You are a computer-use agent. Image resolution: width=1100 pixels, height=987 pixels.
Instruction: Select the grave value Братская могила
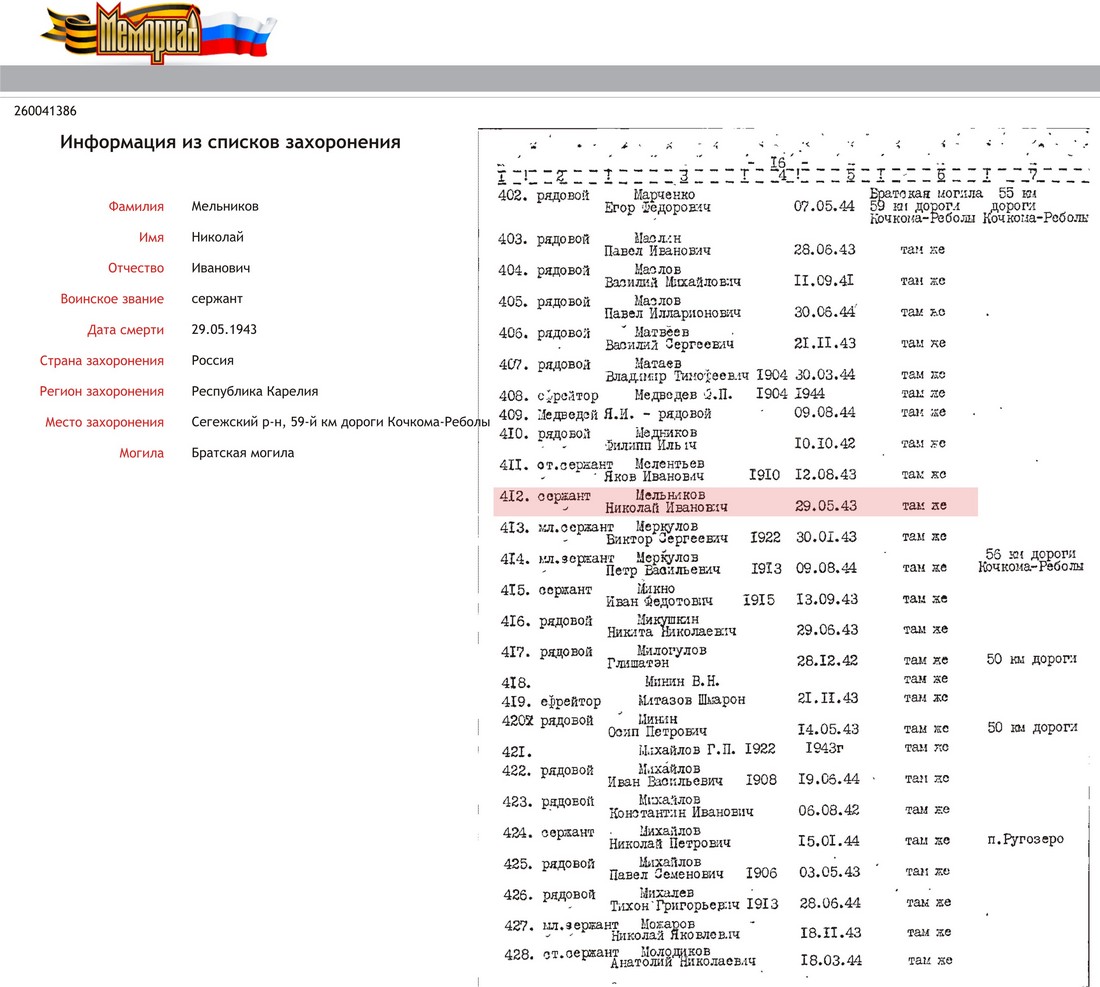point(243,453)
